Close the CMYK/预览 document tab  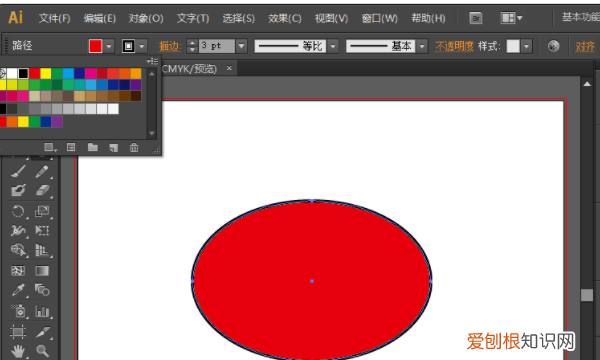point(229,68)
